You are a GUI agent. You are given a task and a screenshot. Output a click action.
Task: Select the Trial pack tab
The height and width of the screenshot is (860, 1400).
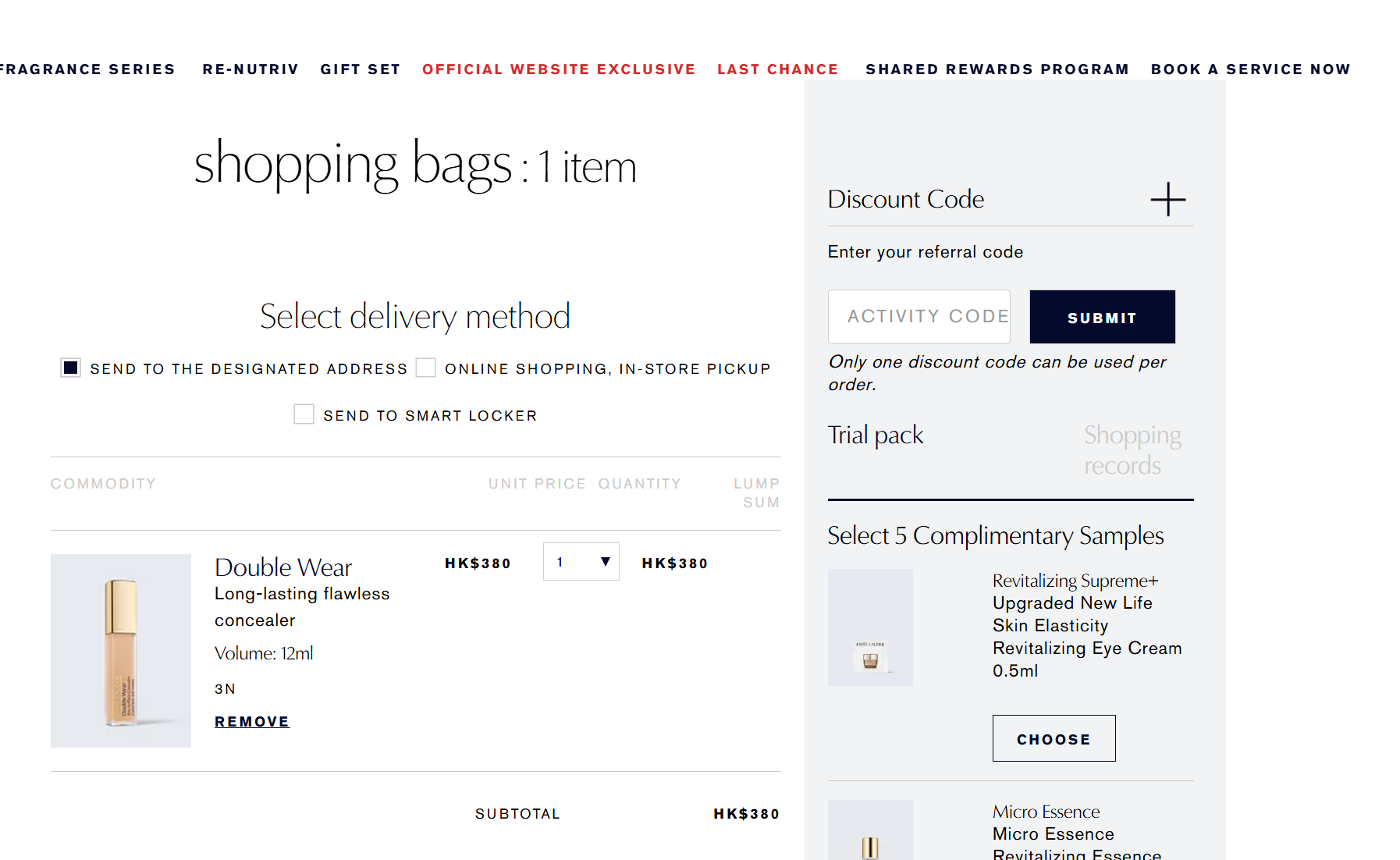[x=875, y=435]
